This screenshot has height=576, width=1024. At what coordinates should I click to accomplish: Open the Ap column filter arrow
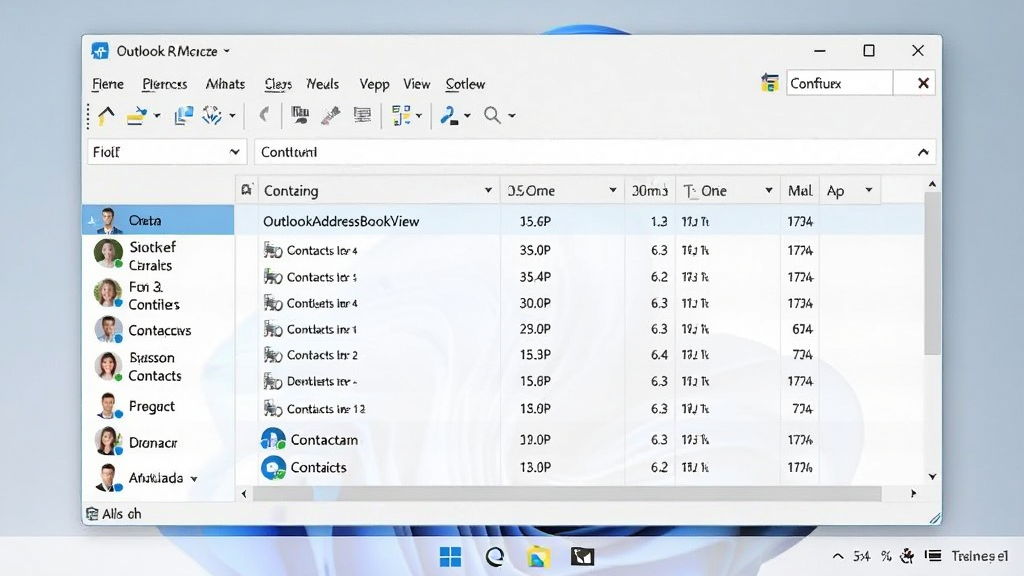(x=869, y=190)
